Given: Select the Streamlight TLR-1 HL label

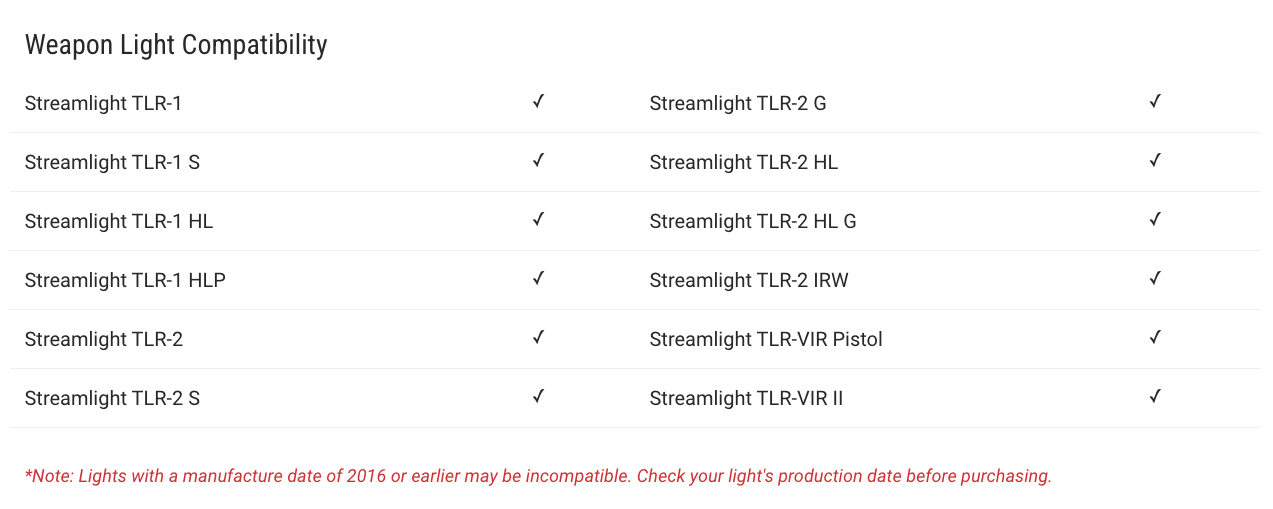Looking at the screenshot, I should 119,221.
